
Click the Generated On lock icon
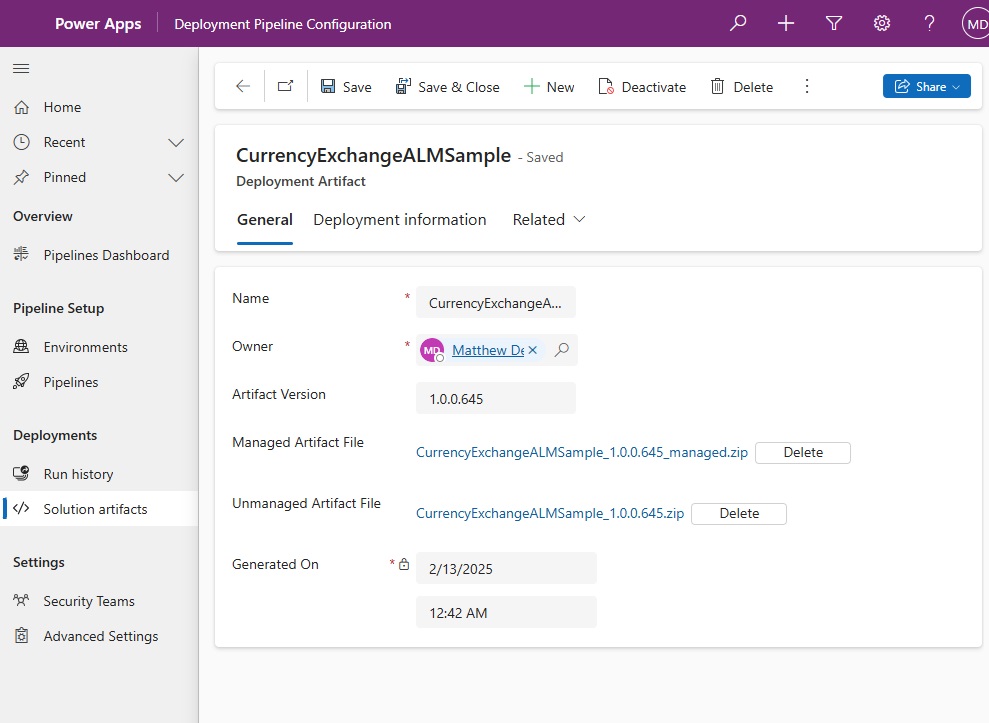404,564
